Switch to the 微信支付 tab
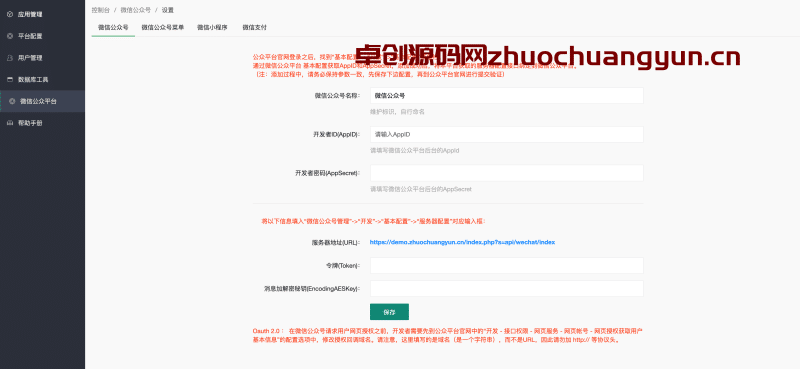800x369 pixels. pyautogui.click(x=254, y=28)
